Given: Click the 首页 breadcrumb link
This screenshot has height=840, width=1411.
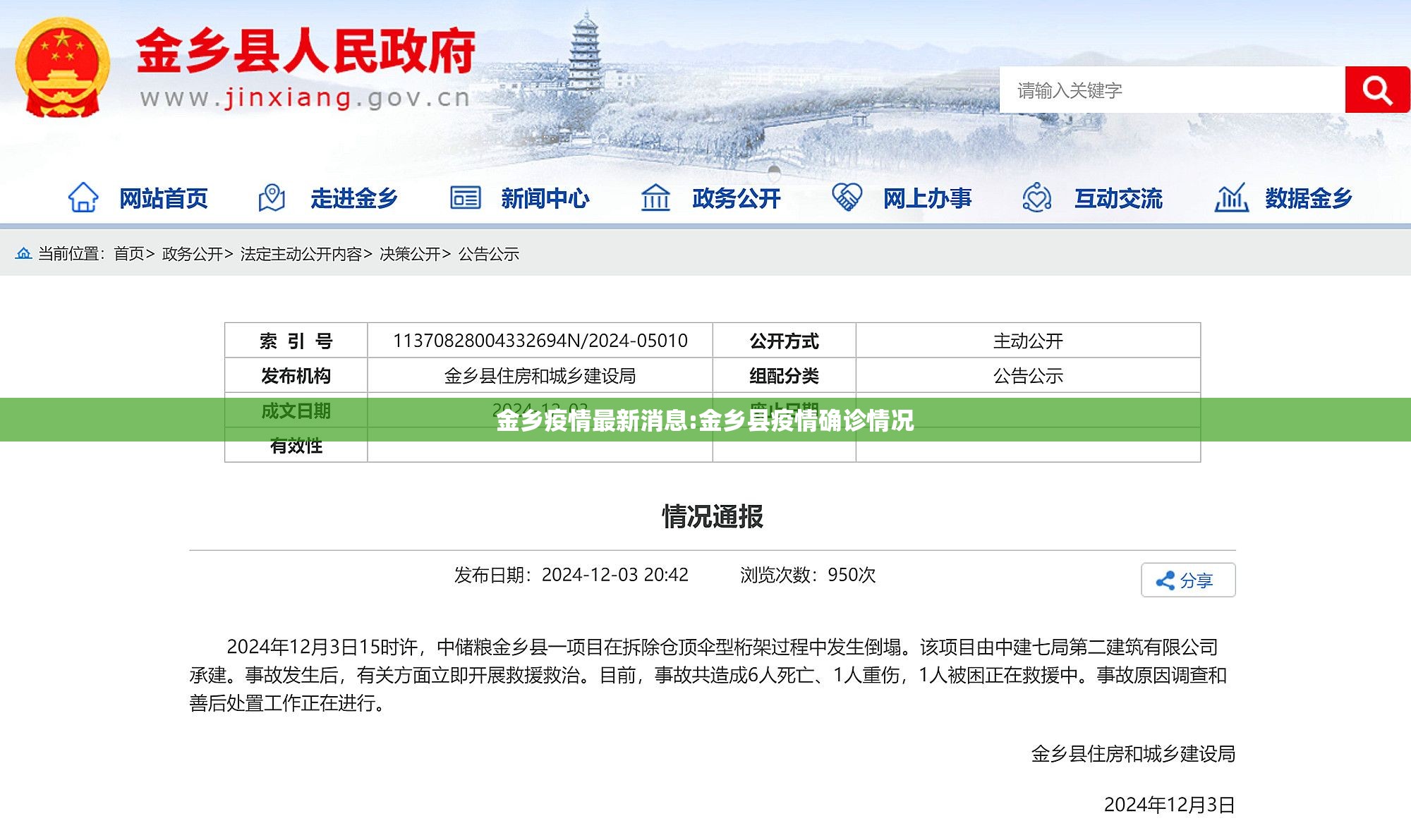Looking at the screenshot, I should 129,254.
